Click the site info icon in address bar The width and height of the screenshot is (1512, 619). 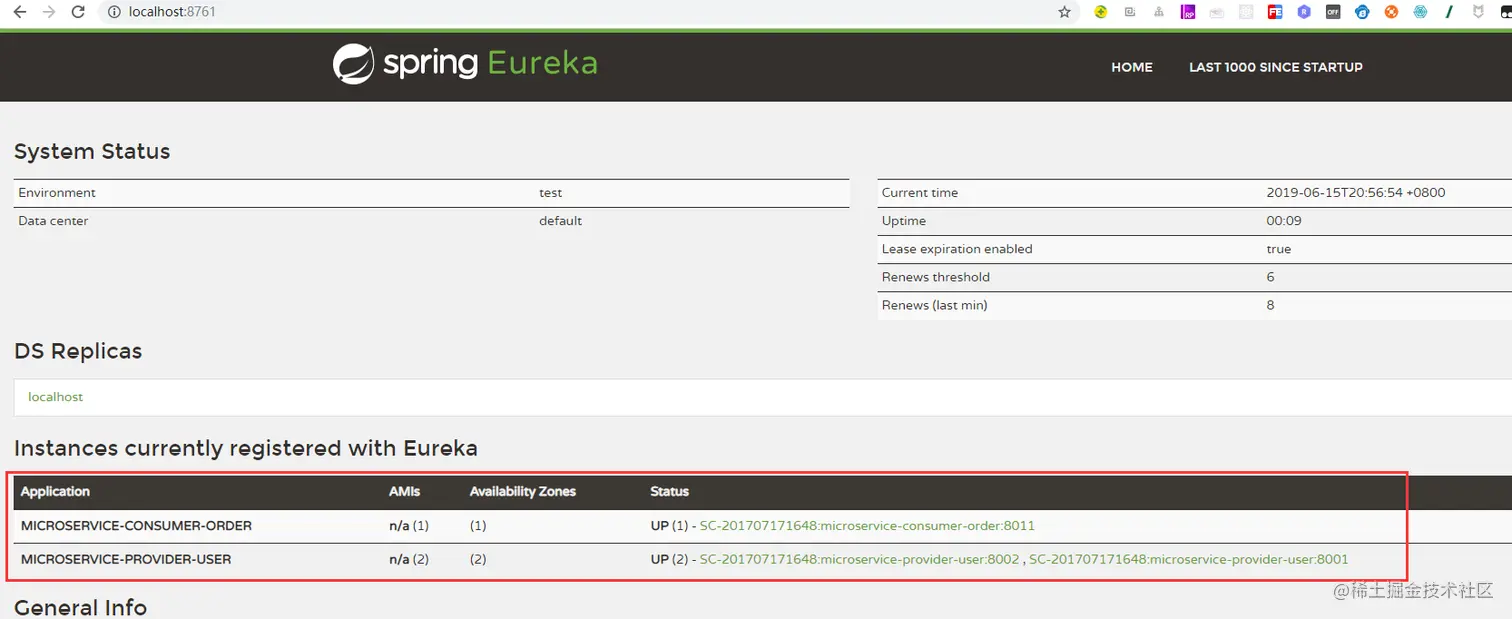(114, 12)
